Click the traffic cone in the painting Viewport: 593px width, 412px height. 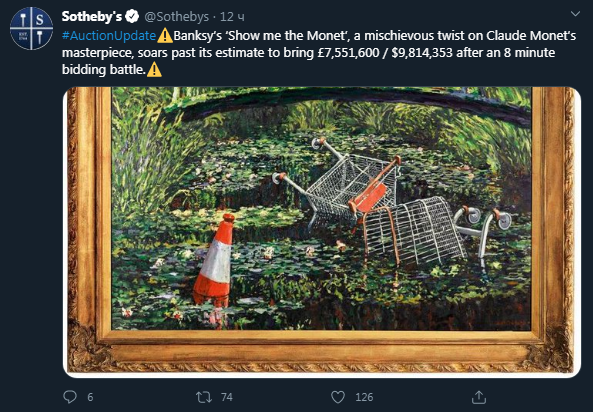[214, 260]
